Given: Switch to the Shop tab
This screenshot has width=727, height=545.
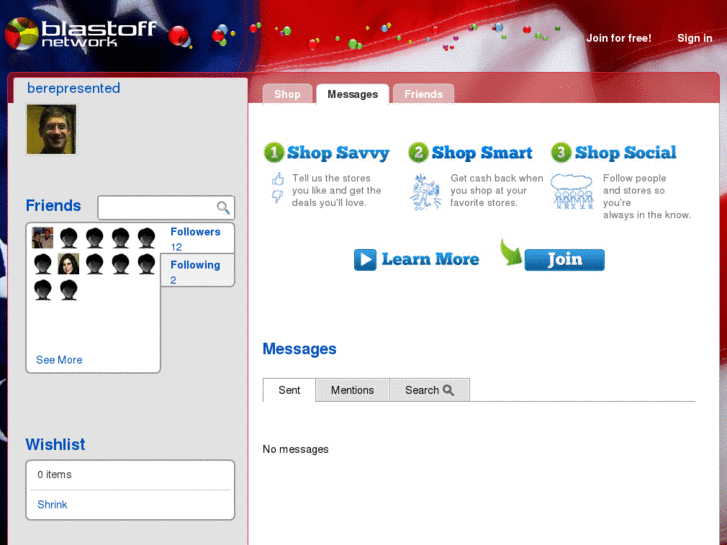Looking at the screenshot, I should pyautogui.click(x=287, y=94).
